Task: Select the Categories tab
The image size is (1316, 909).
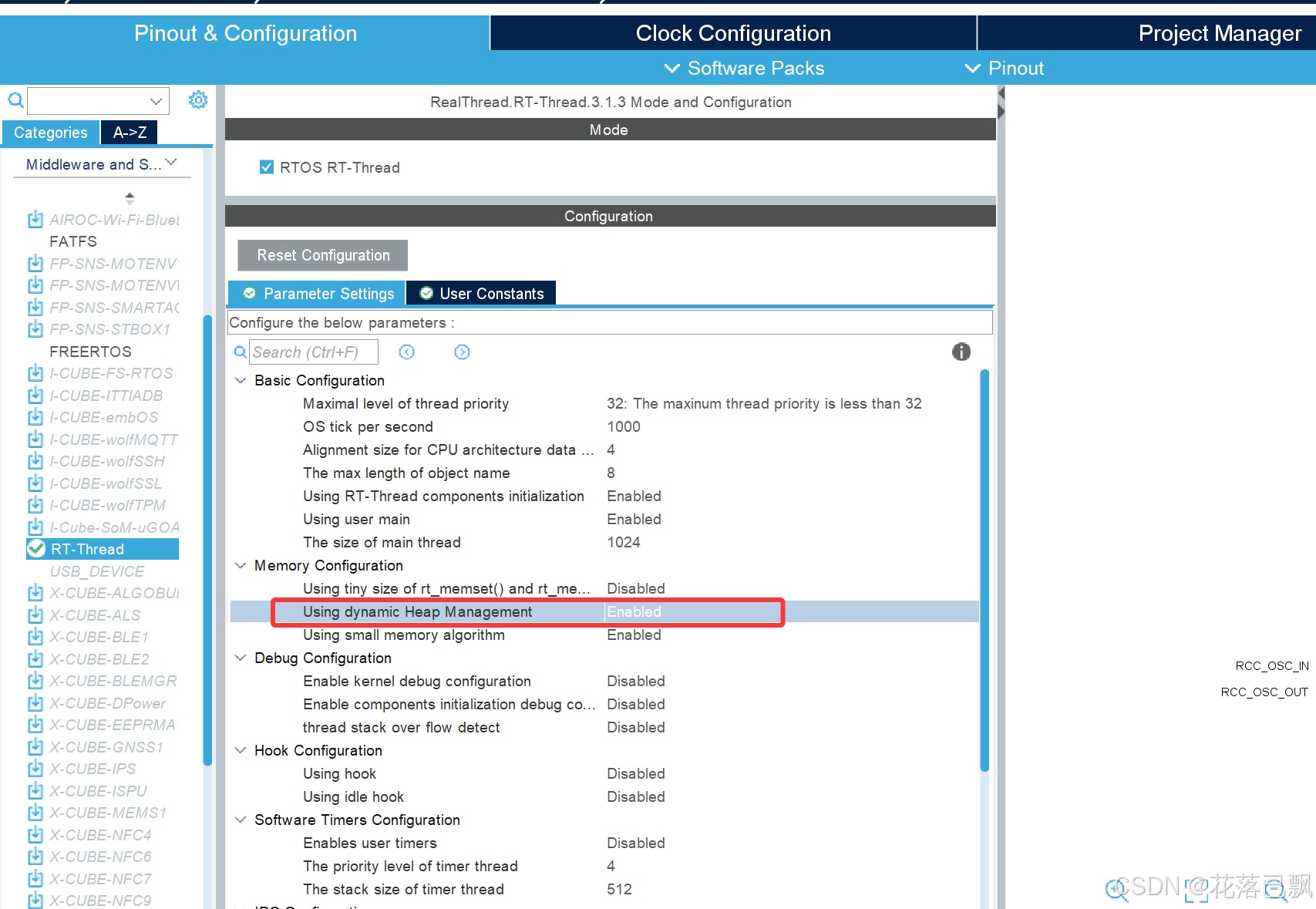Action: point(51,133)
